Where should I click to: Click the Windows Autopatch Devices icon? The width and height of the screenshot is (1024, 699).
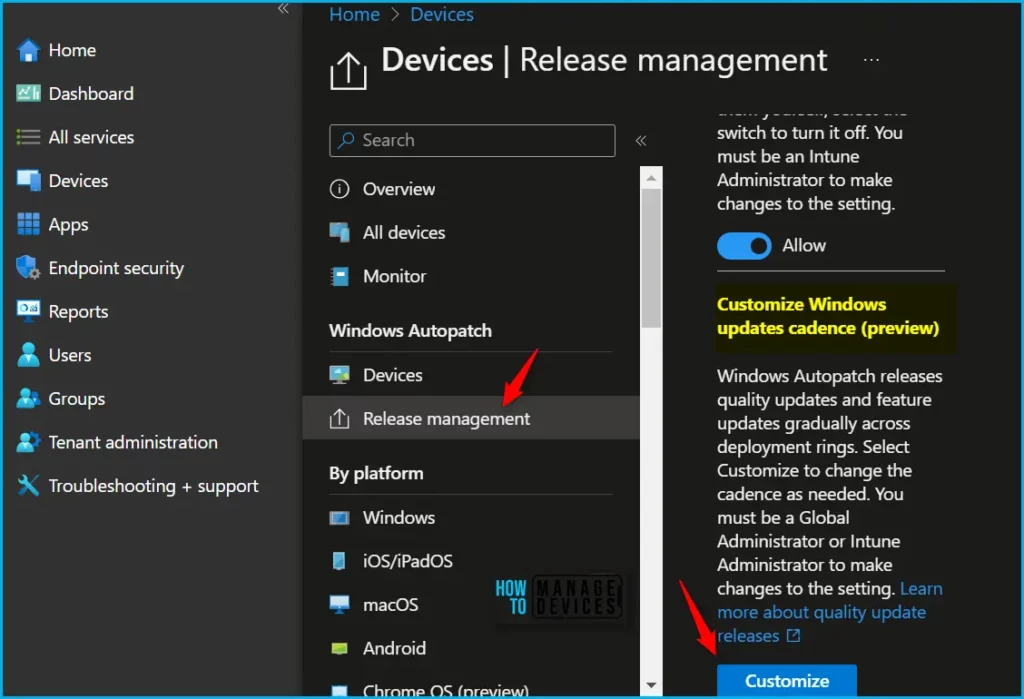point(339,375)
